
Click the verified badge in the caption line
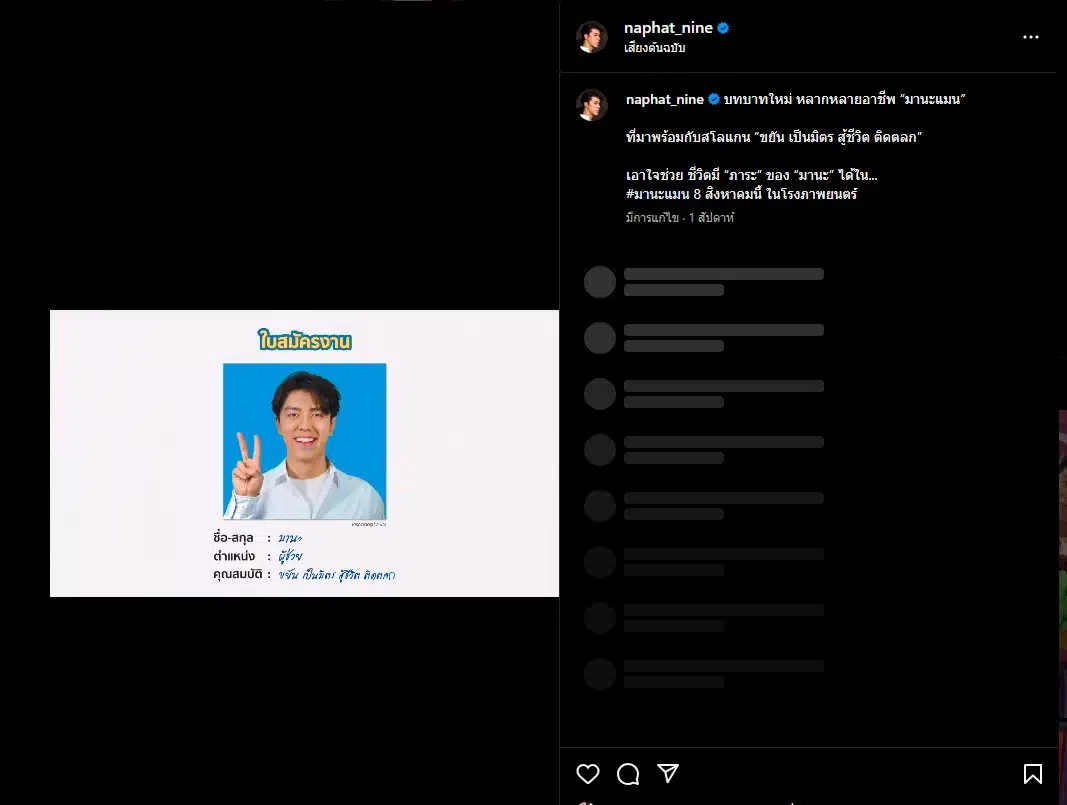click(715, 99)
